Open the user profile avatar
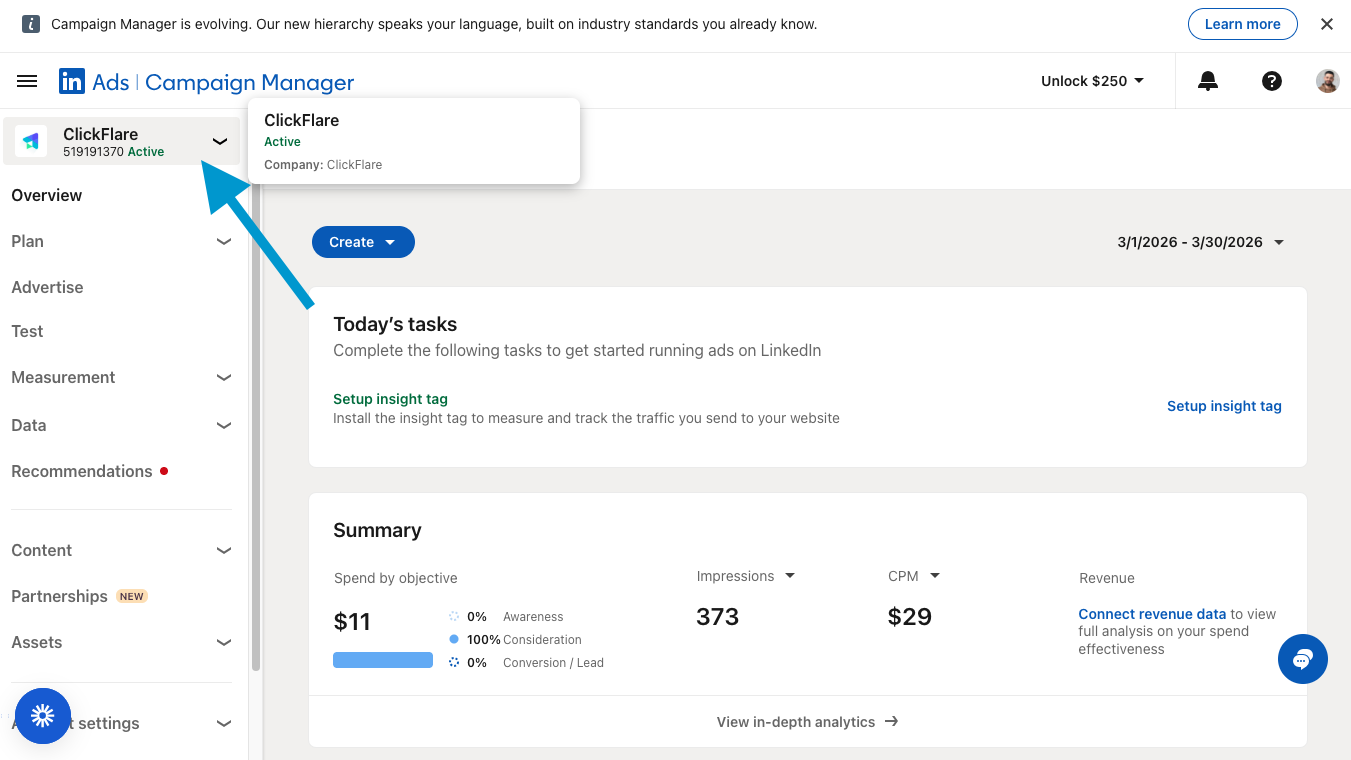This screenshot has height=760, width=1351. pos(1327,81)
